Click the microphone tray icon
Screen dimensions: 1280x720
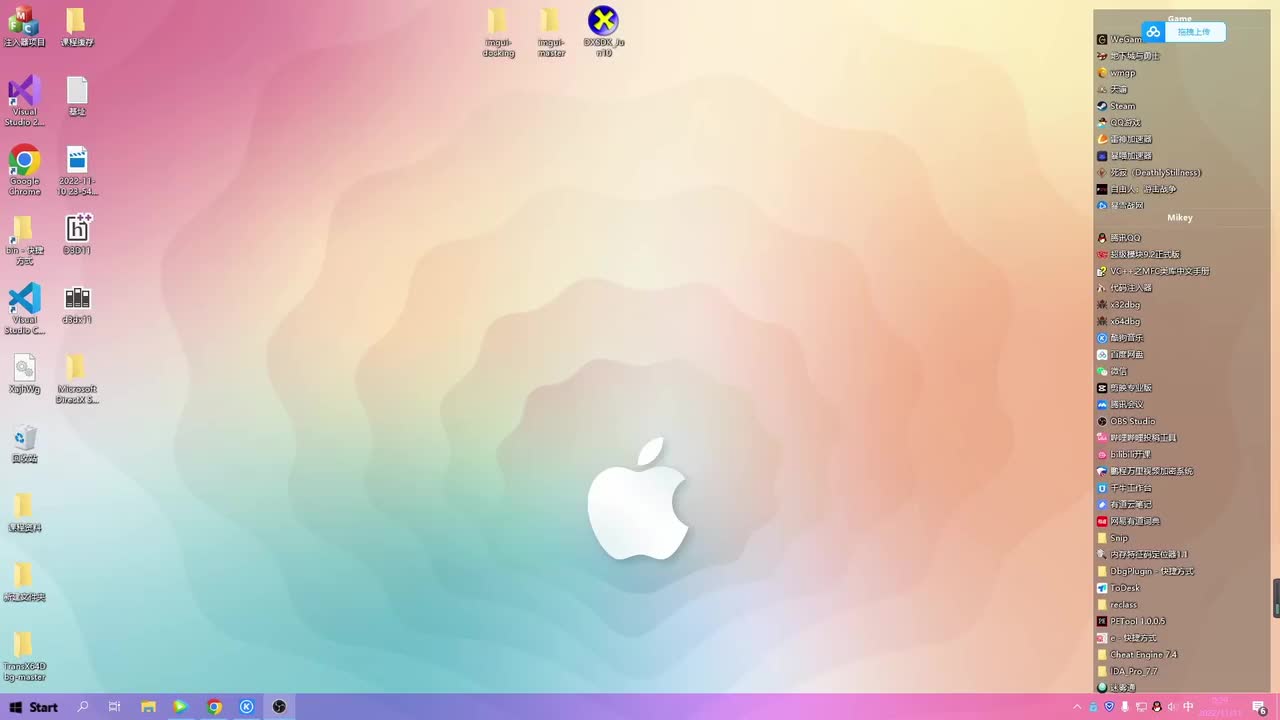pyautogui.click(x=1125, y=707)
